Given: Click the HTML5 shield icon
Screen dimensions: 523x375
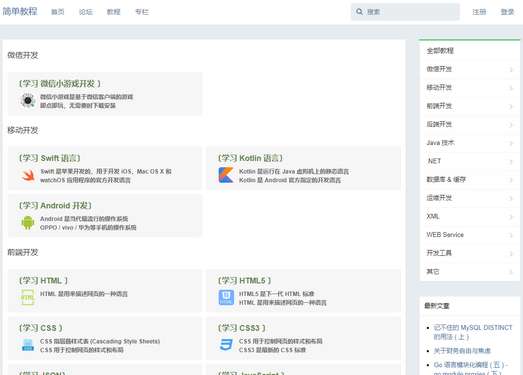Looking at the screenshot, I should (x=226, y=298).
